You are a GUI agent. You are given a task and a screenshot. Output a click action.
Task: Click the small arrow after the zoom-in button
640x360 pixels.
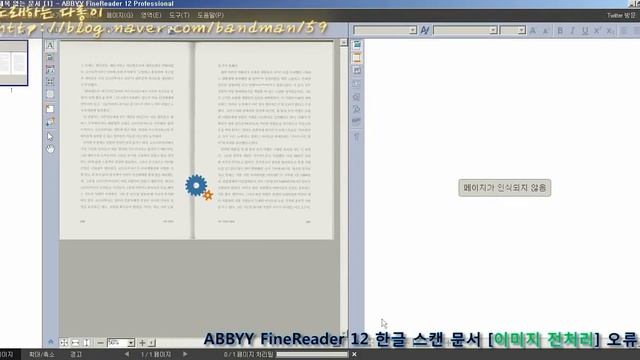152,343
